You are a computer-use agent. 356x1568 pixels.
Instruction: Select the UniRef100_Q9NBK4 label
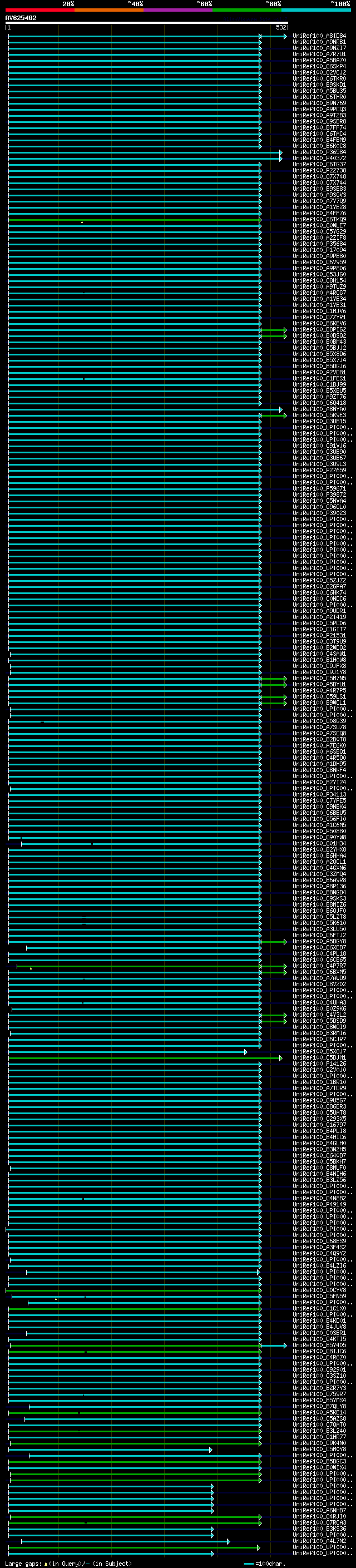pos(319,807)
